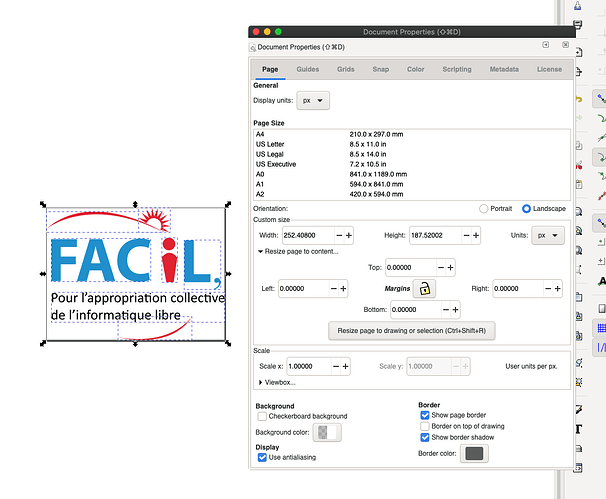Screen dimensions: 606x499
Task: Close the Document Properties panel with the X icon
Action: point(565,46)
